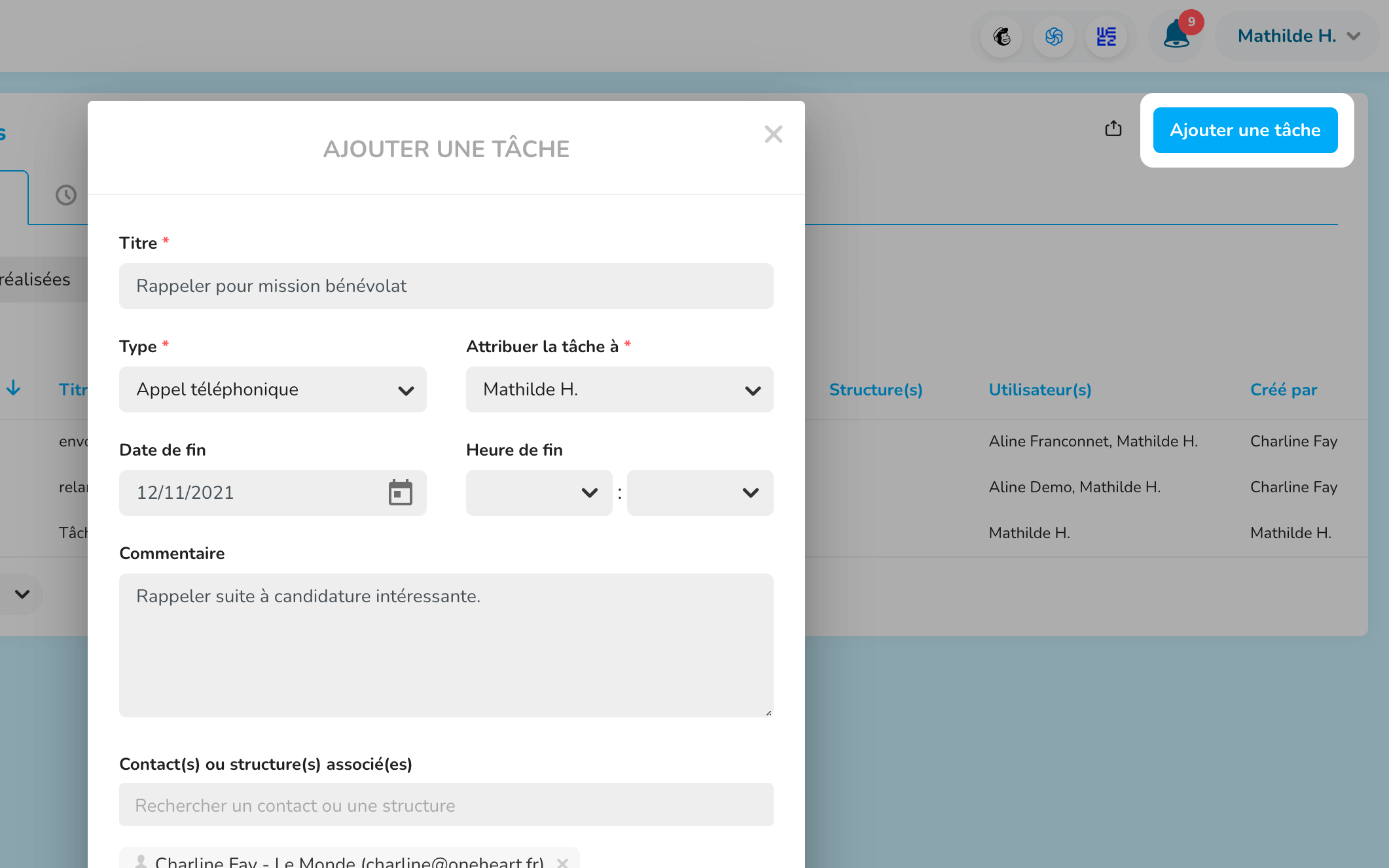Click the clock history tab icon
This screenshot has width=1389, height=868.
click(66, 195)
